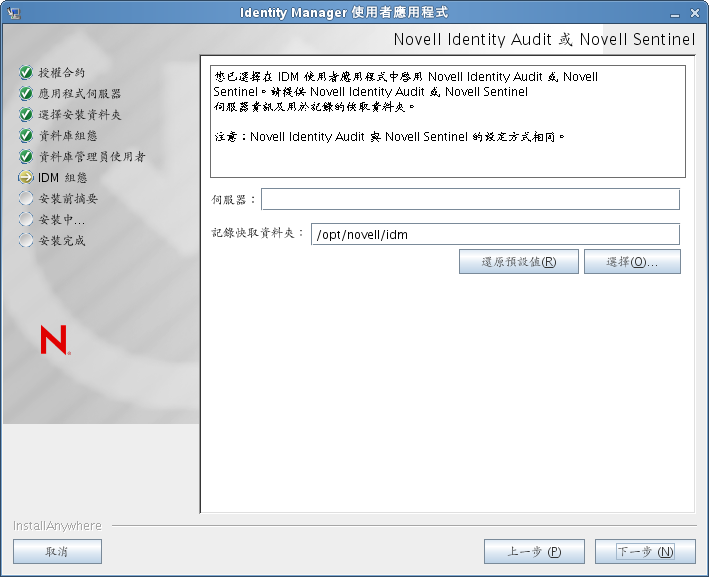Image resolution: width=709 pixels, height=577 pixels.
Task: Select the 安裝中... step label
Action: tap(61, 220)
